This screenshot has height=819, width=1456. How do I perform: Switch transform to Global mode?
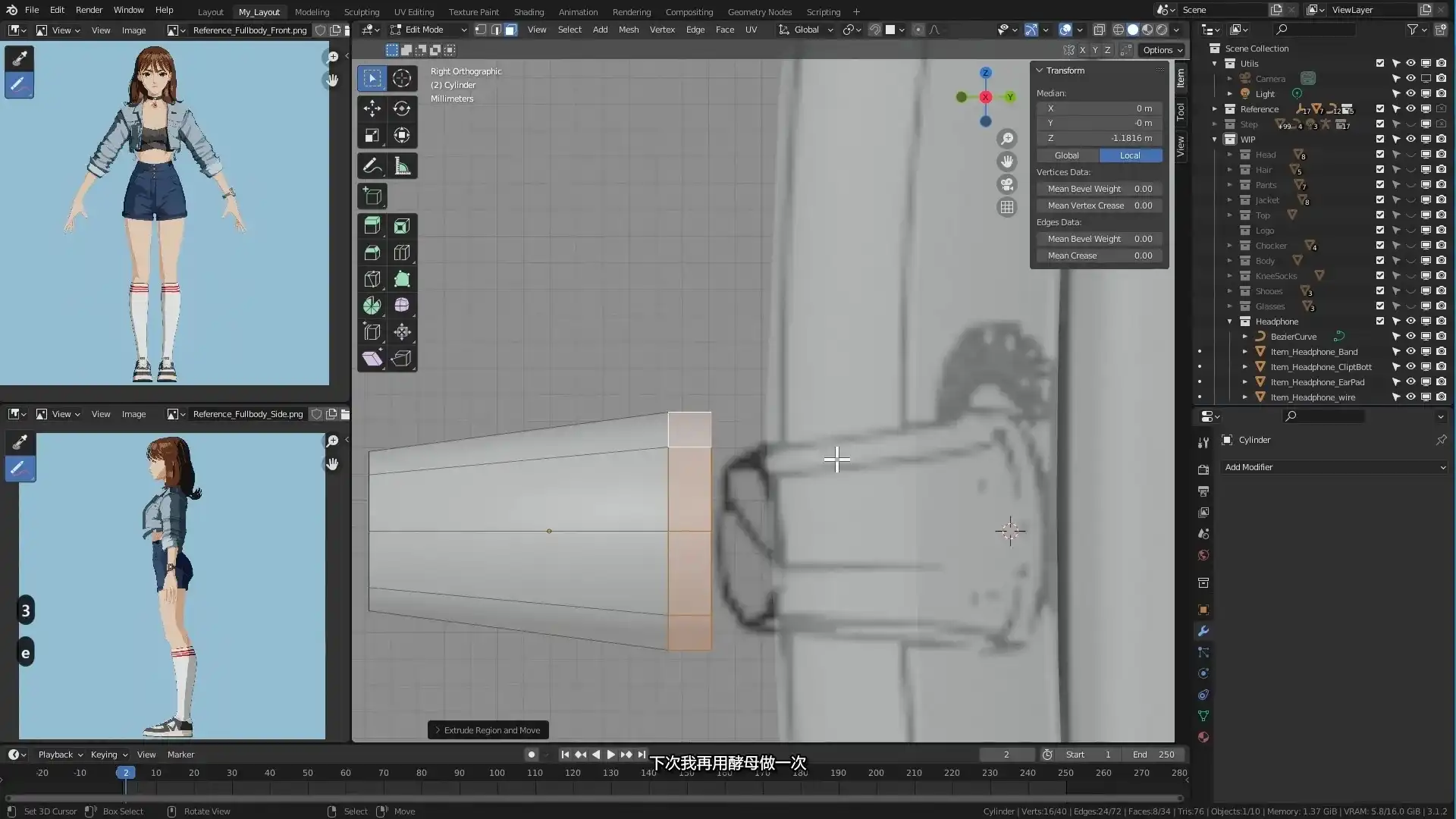[1066, 155]
